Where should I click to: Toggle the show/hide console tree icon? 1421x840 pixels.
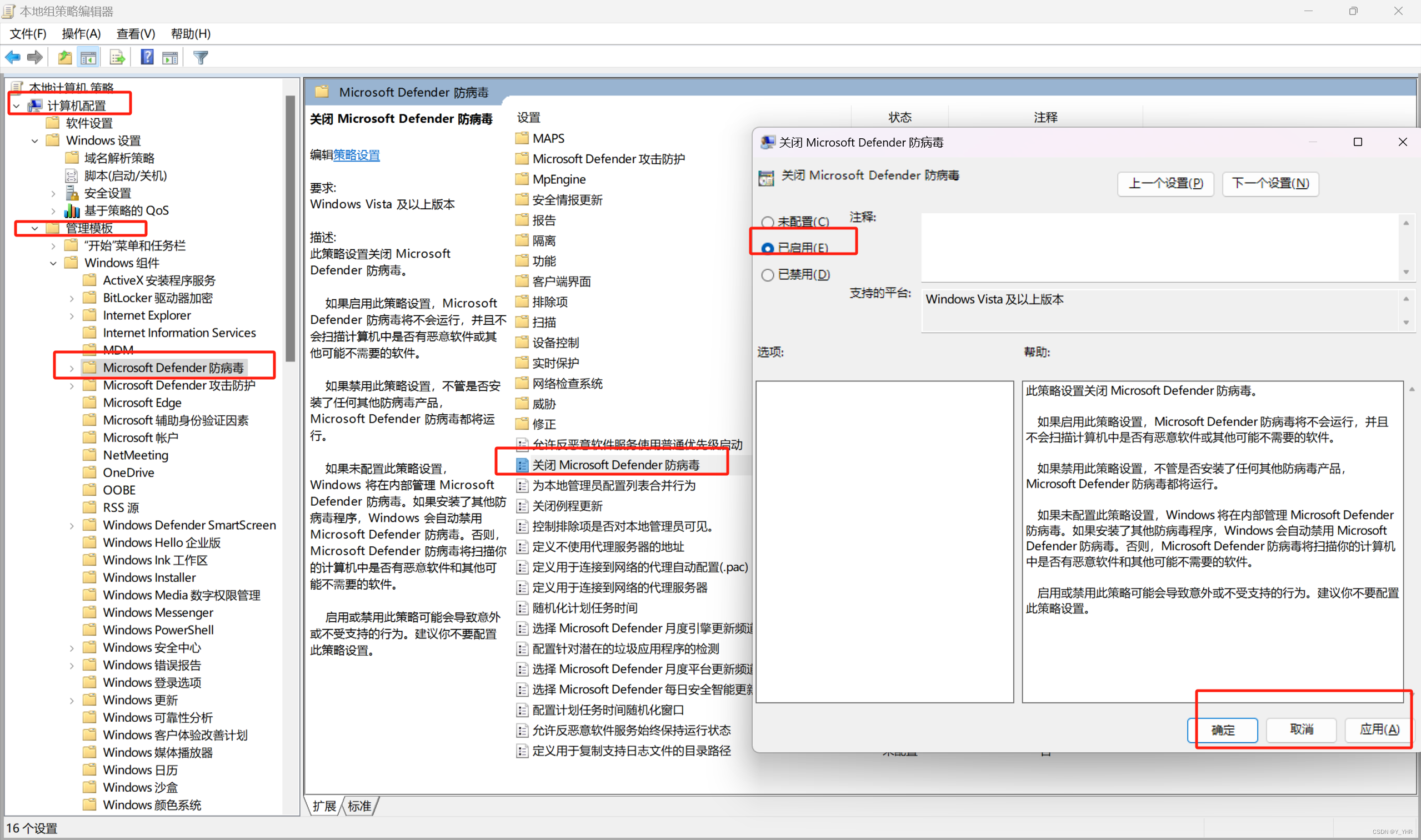click(88, 57)
